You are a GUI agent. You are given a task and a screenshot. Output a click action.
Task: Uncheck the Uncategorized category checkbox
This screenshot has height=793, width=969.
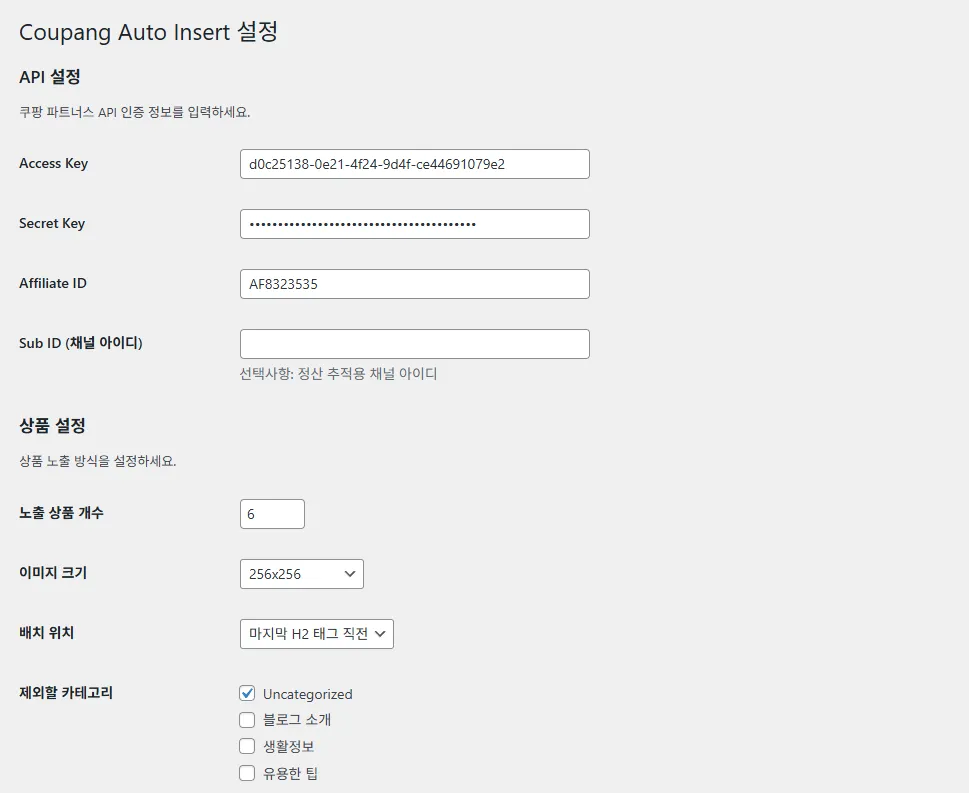pos(247,693)
